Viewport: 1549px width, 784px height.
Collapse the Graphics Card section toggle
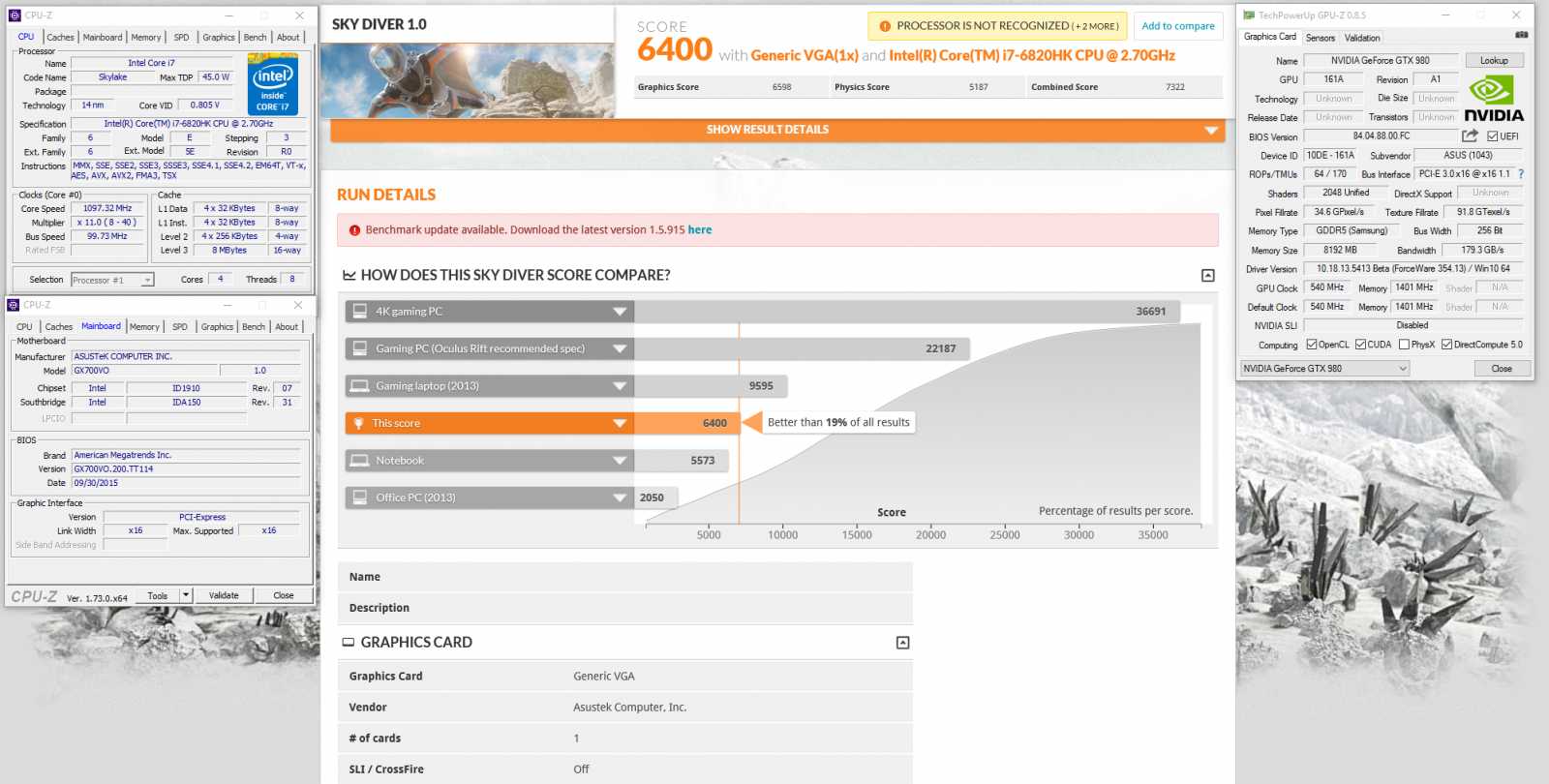point(903,643)
